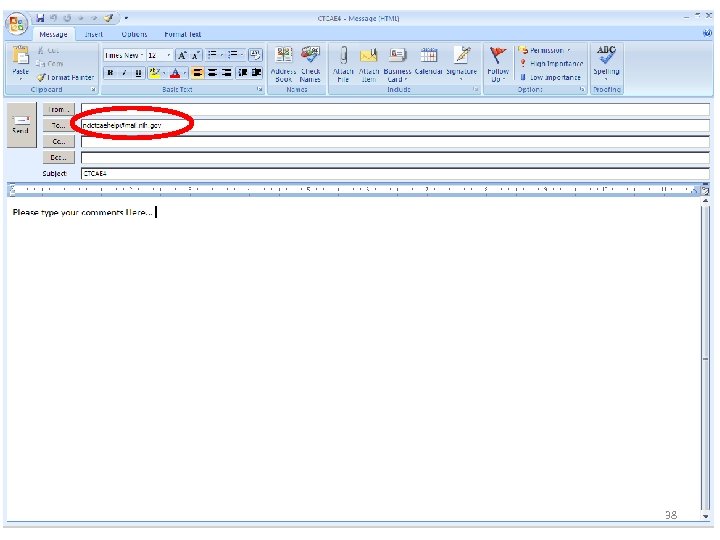720x540 pixels.
Task: Increase the paragraph indent
Action: tap(256, 73)
